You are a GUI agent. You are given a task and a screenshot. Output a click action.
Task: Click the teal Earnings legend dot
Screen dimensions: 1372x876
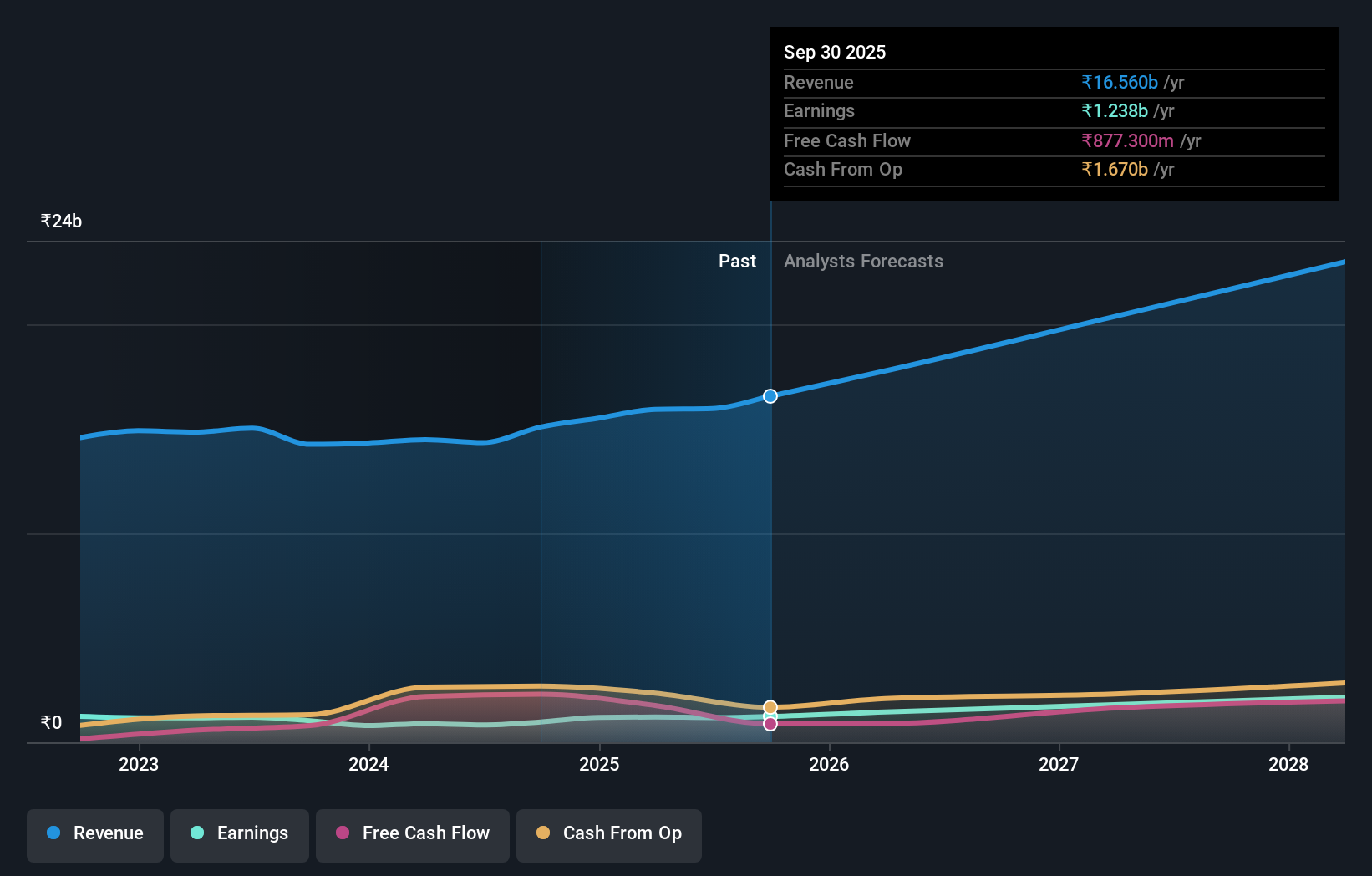pos(196,833)
